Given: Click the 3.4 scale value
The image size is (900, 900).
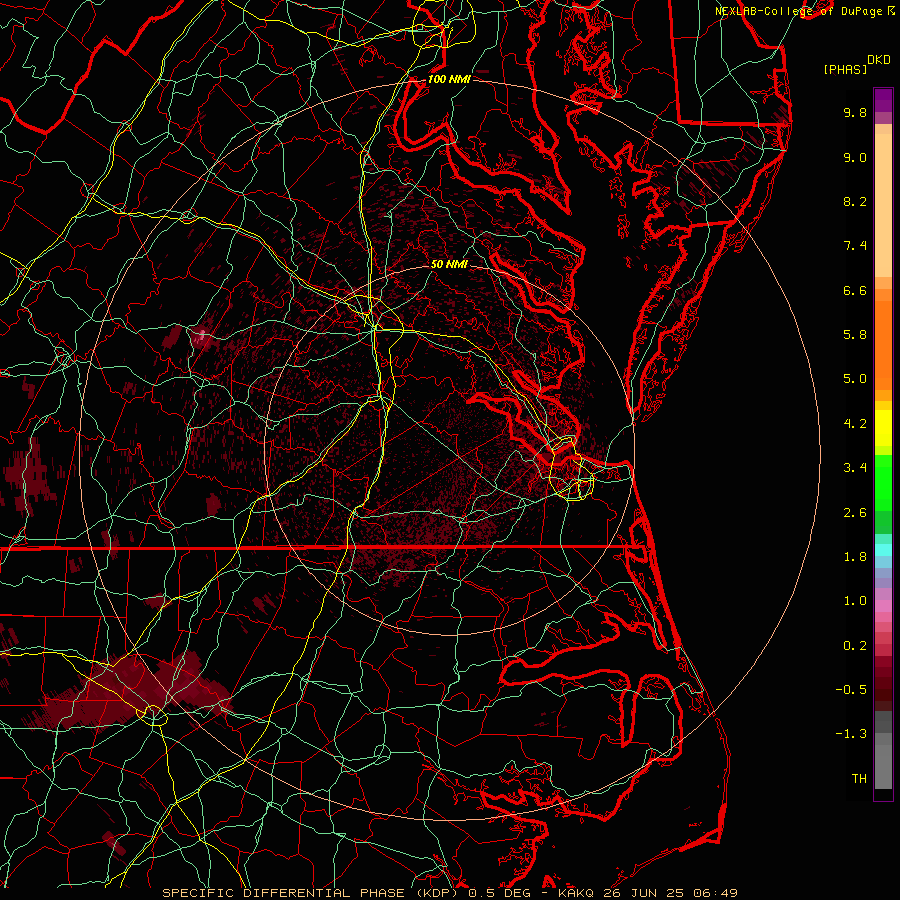Looking at the screenshot, I should tap(855, 468).
